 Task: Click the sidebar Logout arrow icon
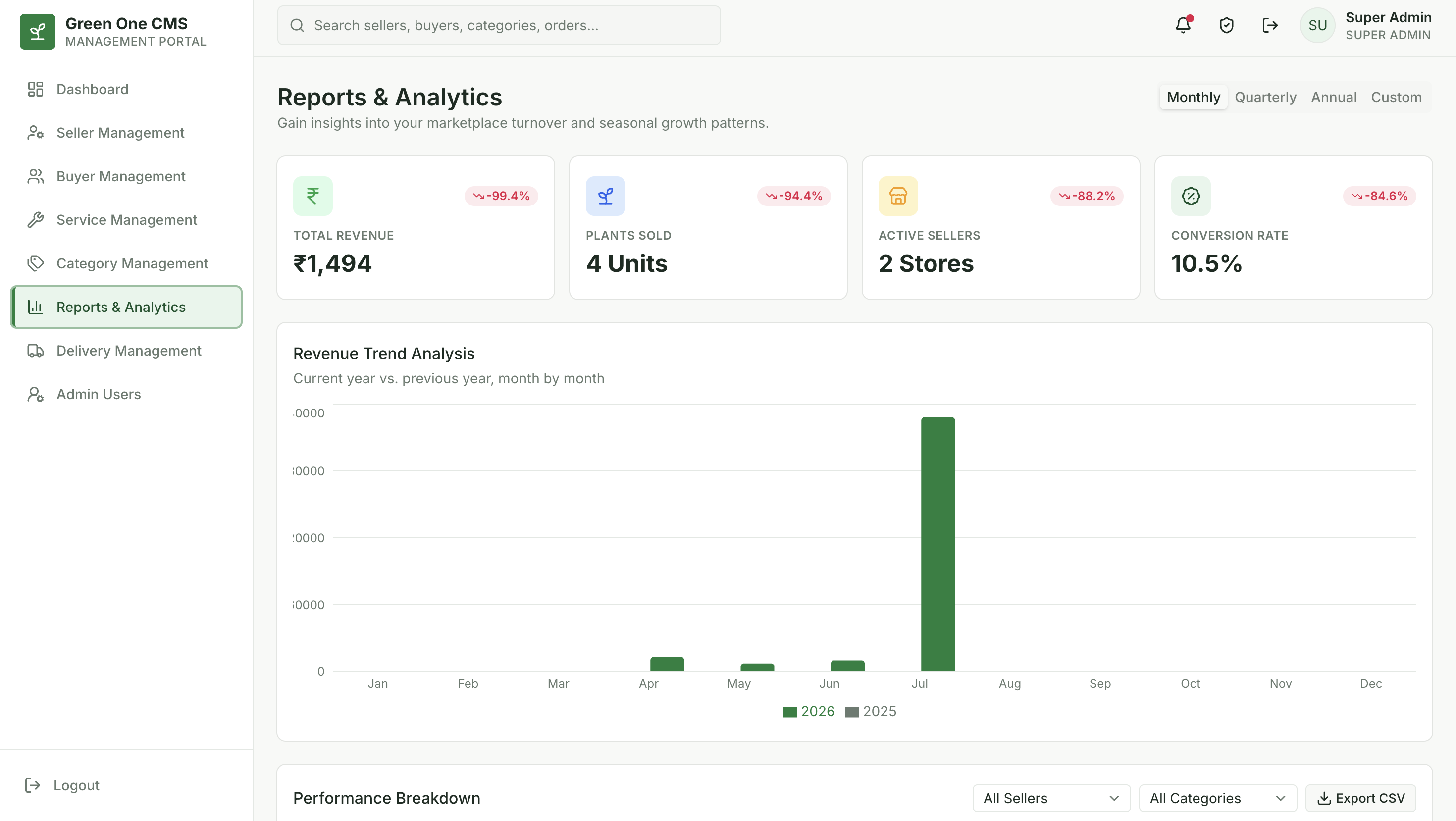click(x=33, y=785)
